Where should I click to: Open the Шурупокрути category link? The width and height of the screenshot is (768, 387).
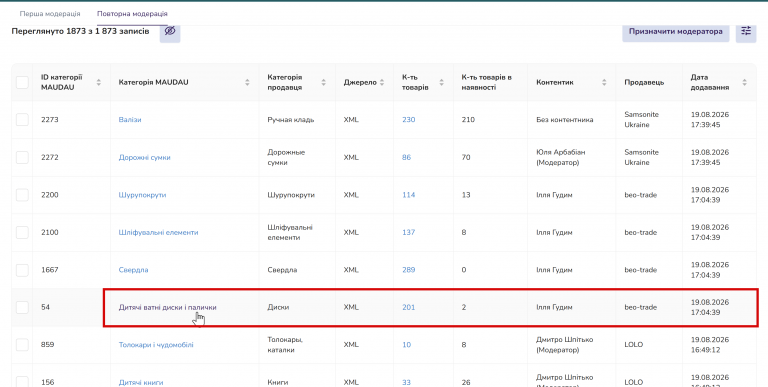coord(143,195)
